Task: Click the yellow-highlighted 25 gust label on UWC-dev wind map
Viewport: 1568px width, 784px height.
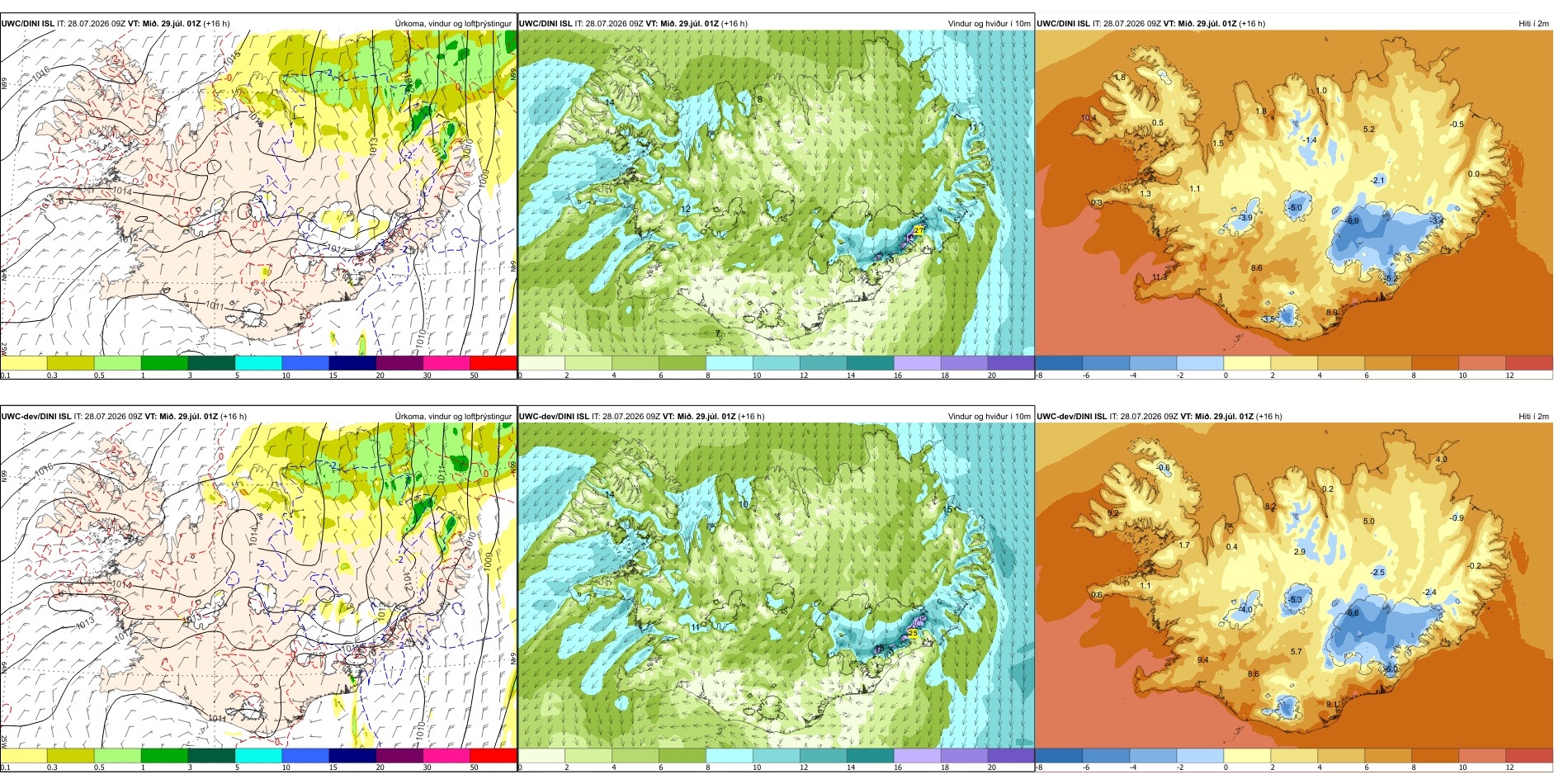Action: pos(912,633)
